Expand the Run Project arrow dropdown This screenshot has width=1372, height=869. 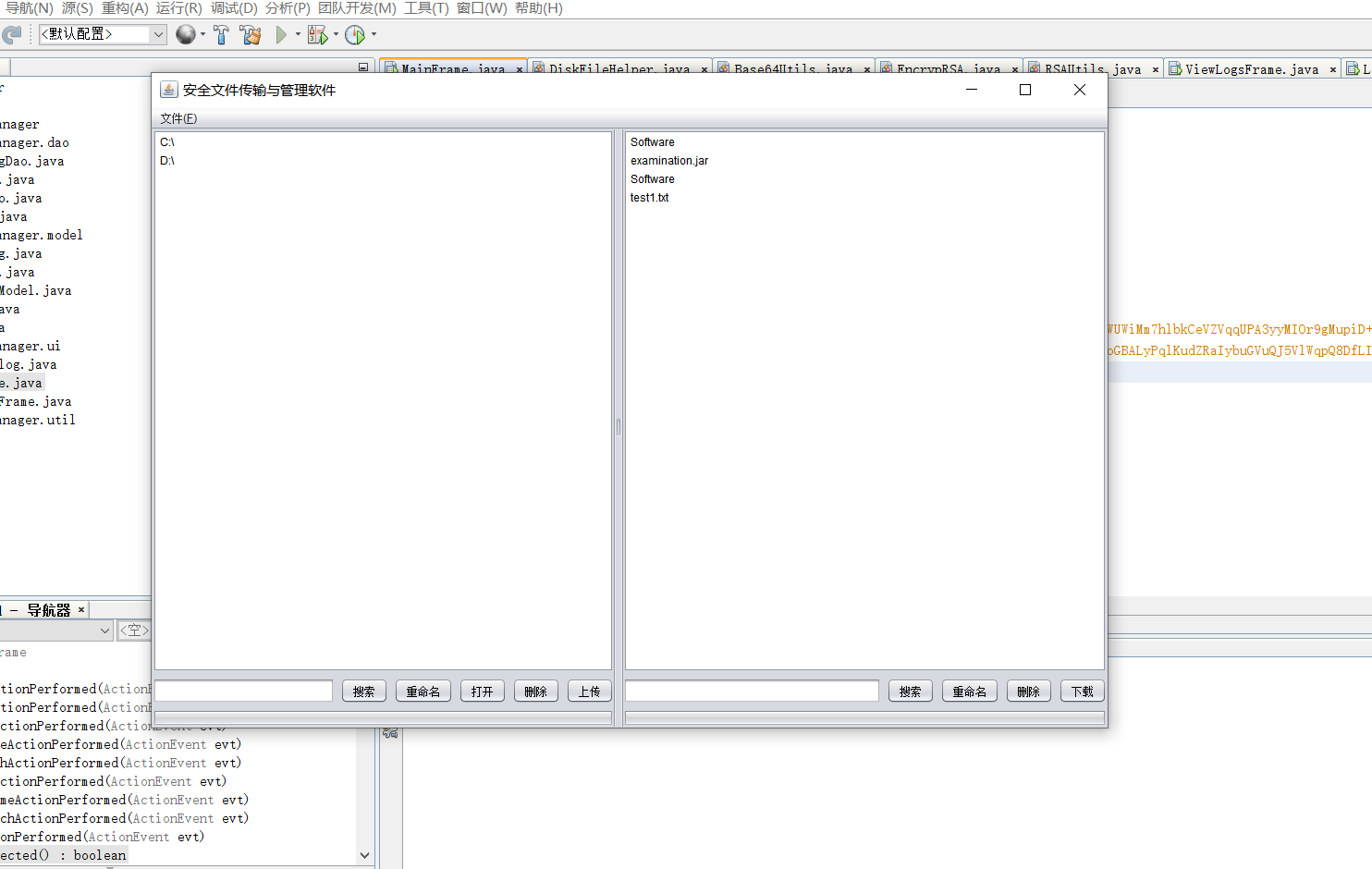pyautogui.click(x=298, y=34)
